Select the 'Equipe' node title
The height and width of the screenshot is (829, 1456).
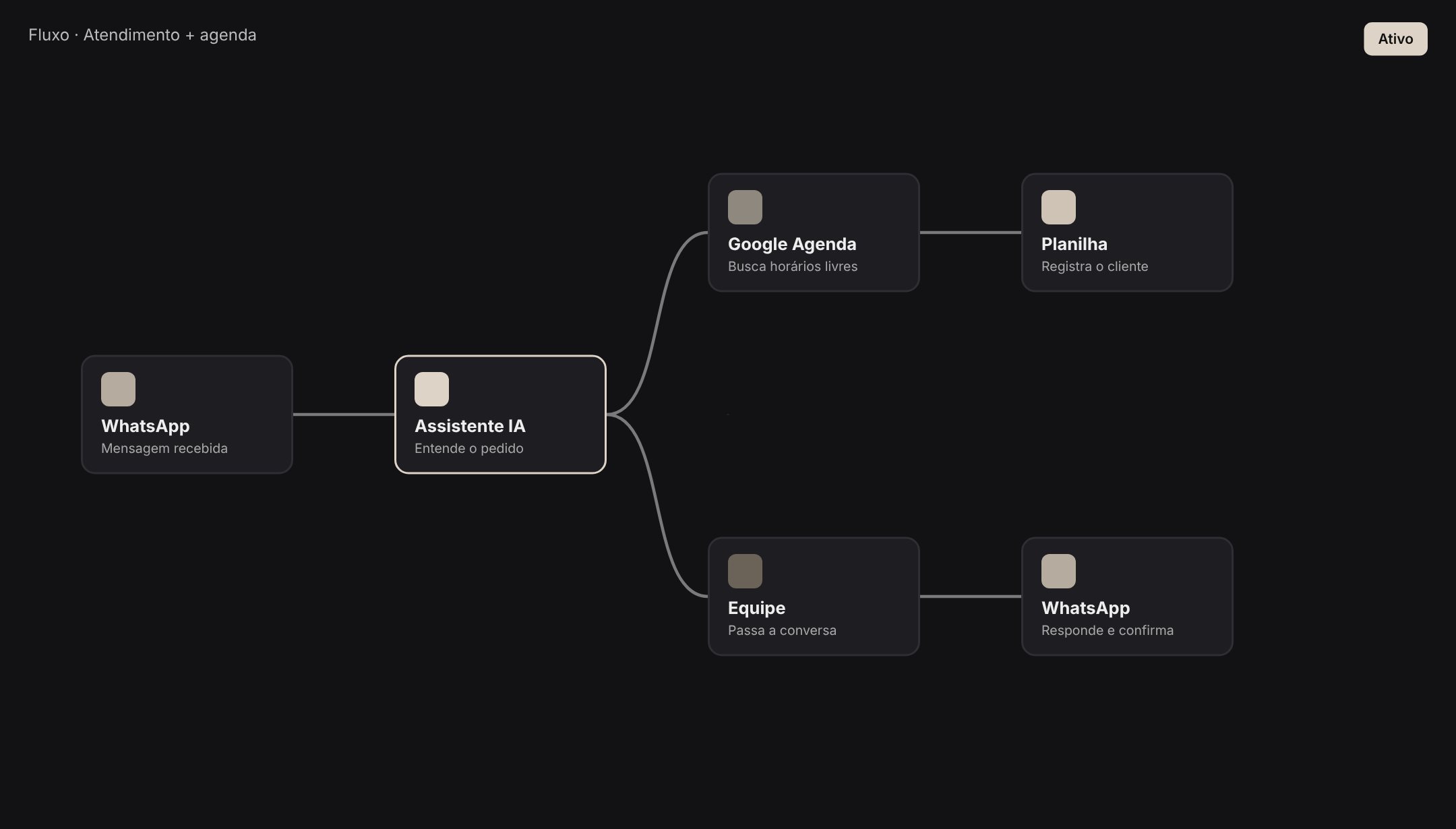(756, 608)
